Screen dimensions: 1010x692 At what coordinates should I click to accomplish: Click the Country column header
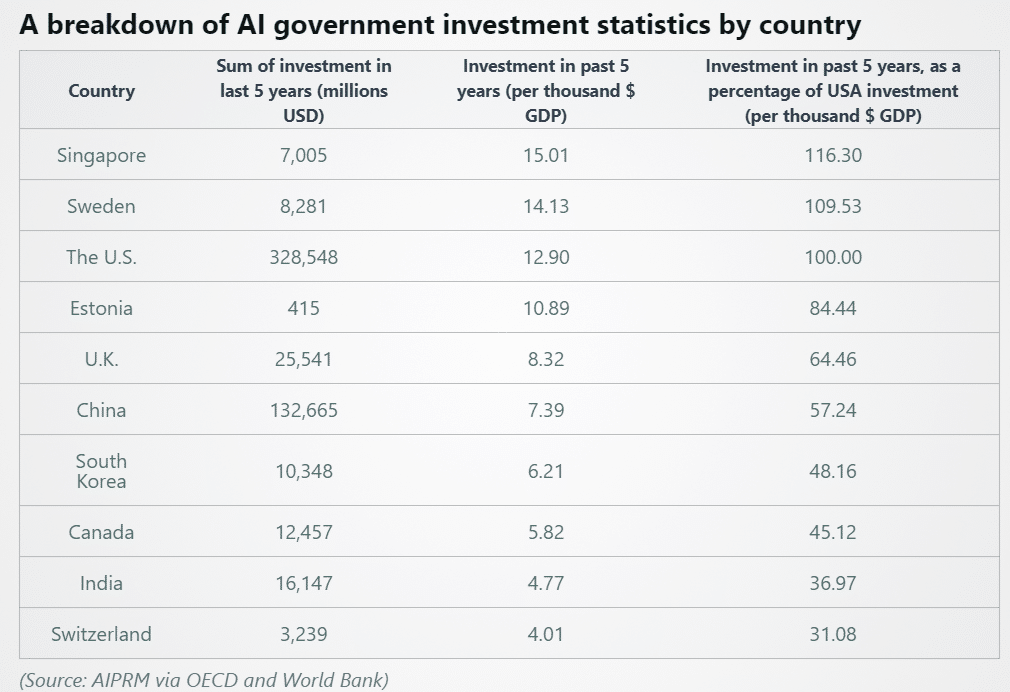point(101,91)
